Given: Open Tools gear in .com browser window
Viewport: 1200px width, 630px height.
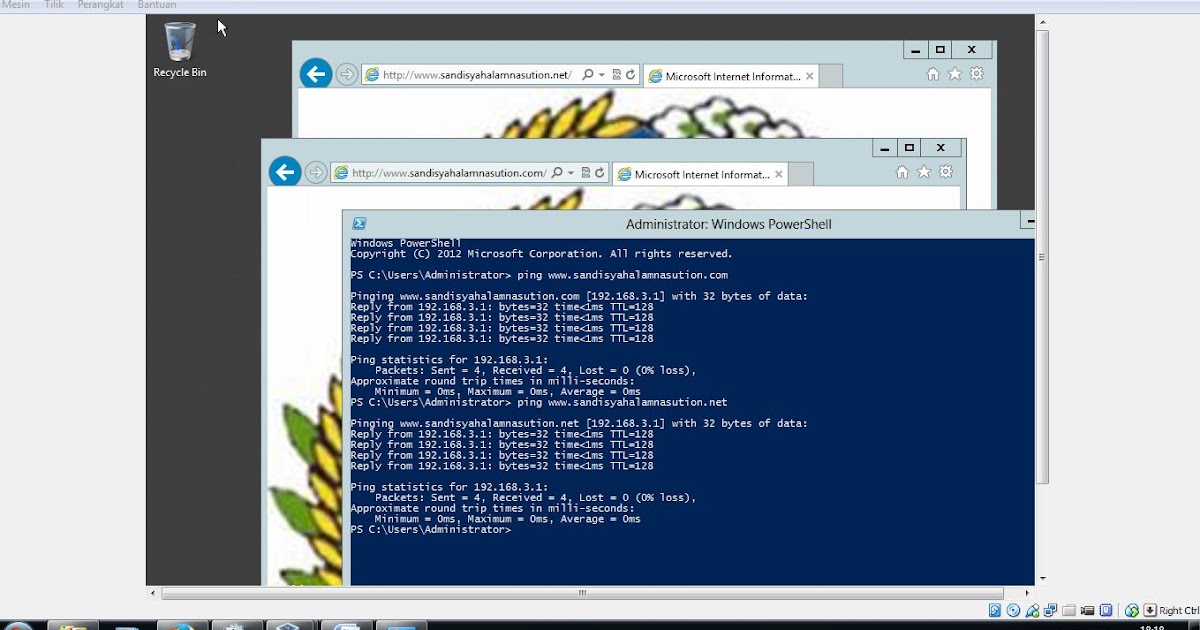Looking at the screenshot, I should [x=946, y=172].
